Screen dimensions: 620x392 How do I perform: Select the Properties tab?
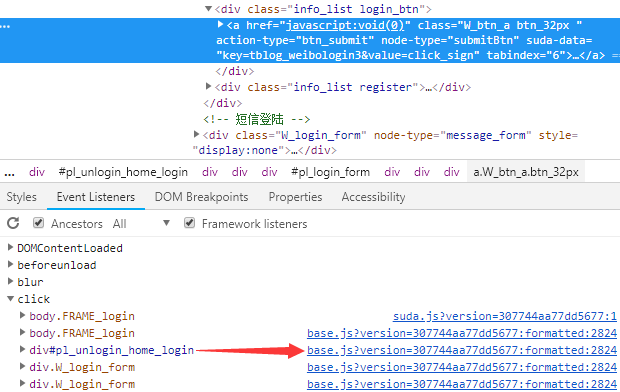[295, 197]
